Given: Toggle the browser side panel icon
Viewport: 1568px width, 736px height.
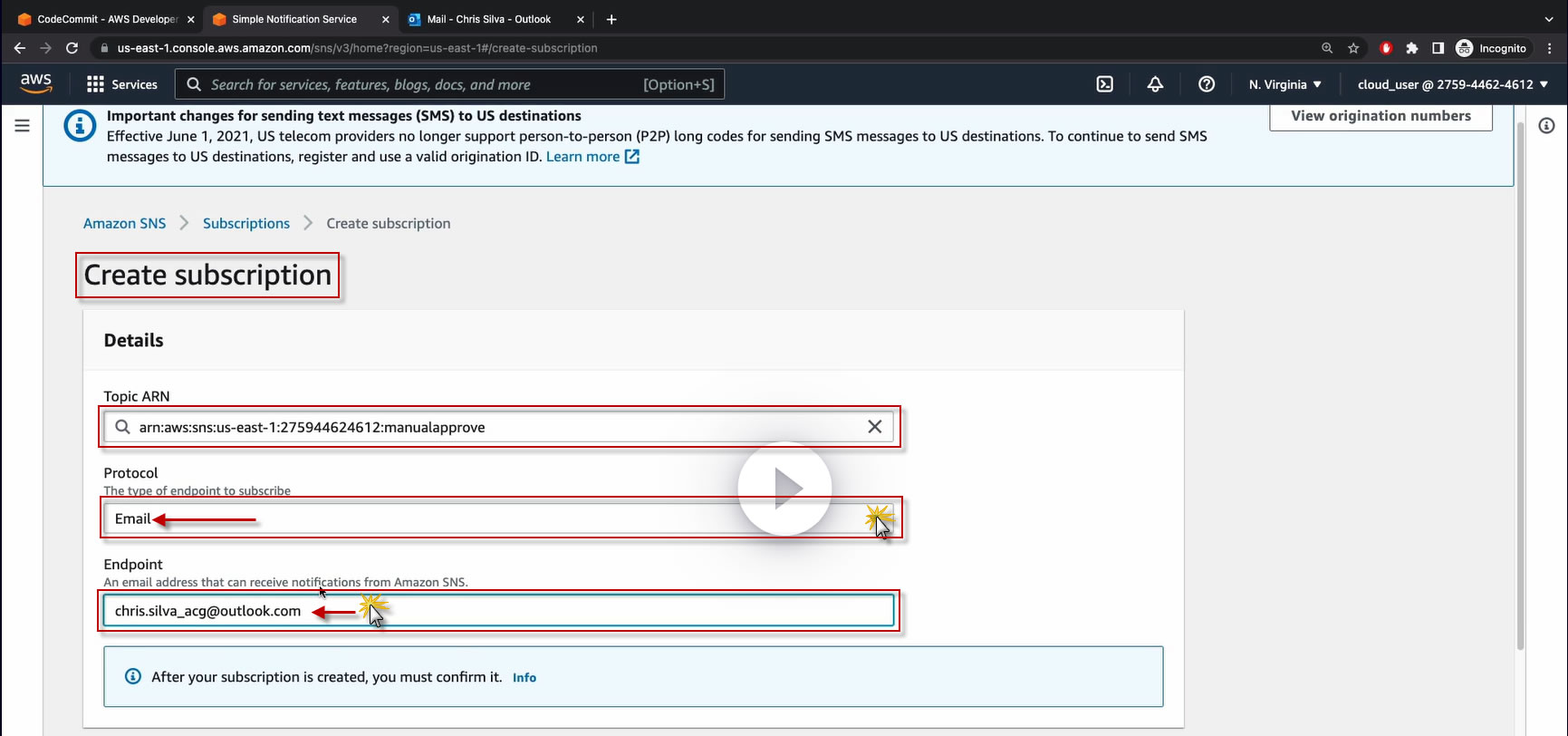Looking at the screenshot, I should click(x=1438, y=48).
